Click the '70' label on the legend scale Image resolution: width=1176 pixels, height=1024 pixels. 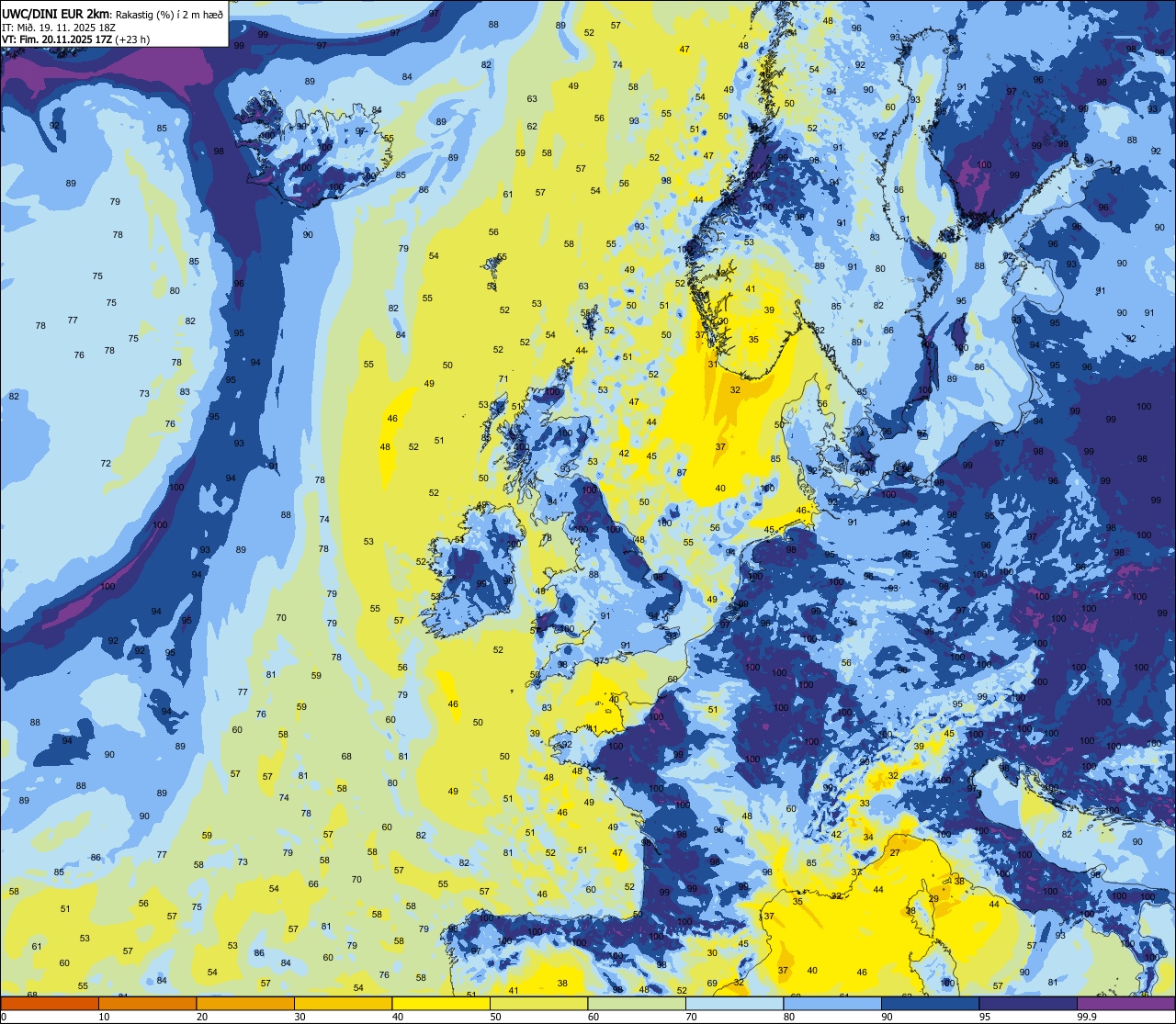[x=692, y=1017]
